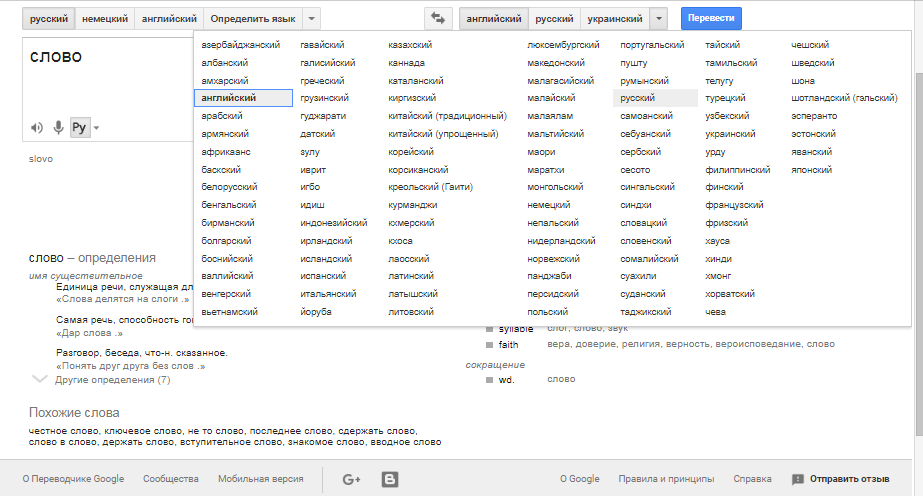
Task: Choose литовский from language list
Action: pyautogui.click(x=411, y=312)
